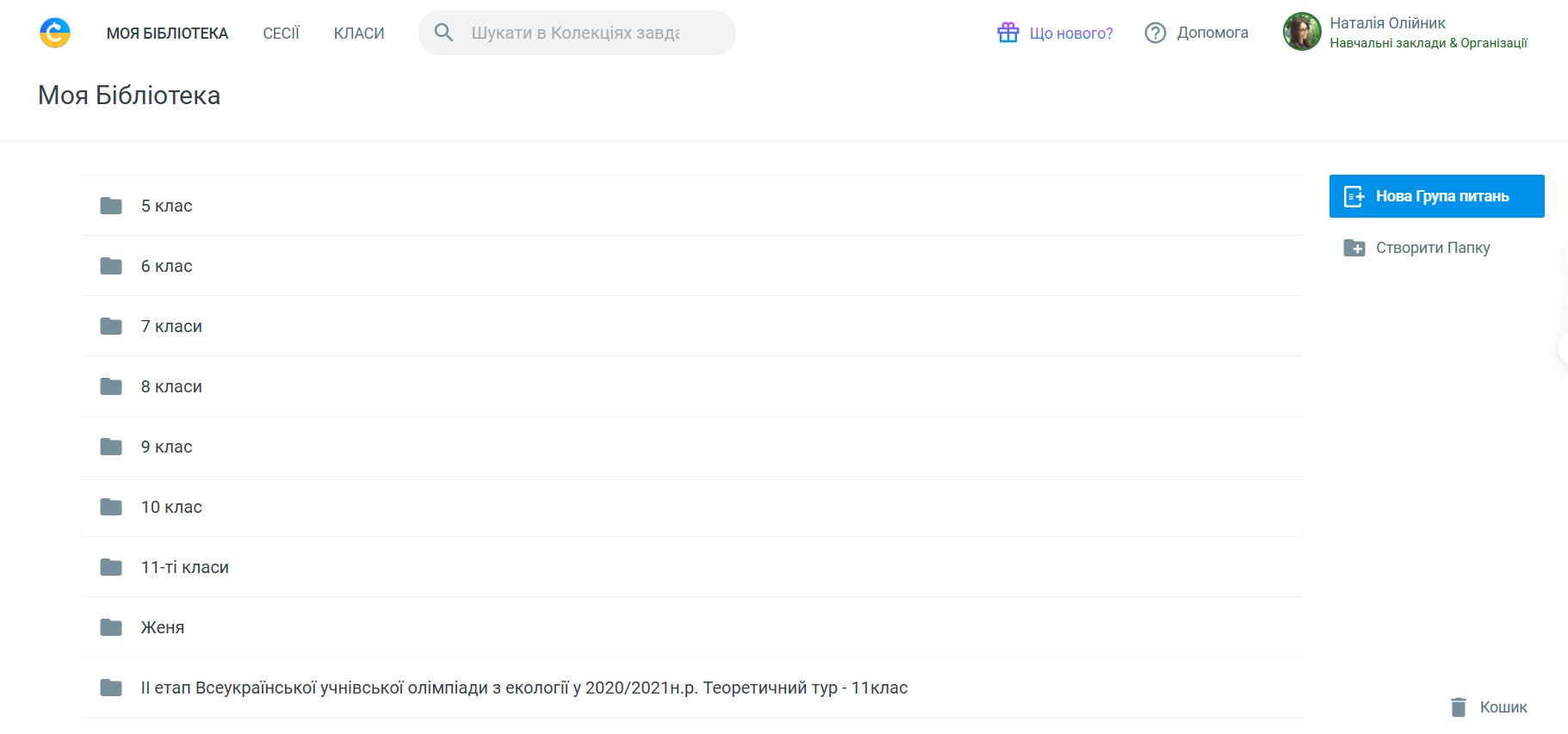The width and height of the screenshot is (1568, 734).
Task: Select the МОЯ БІБЛІОТЕКА tab
Action: point(167,34)
